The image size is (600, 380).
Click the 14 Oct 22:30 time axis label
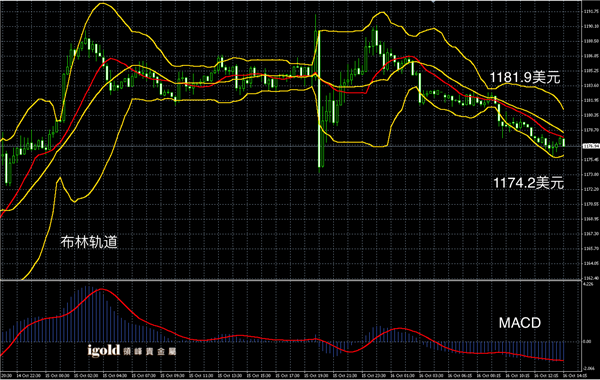pos(29,375)
